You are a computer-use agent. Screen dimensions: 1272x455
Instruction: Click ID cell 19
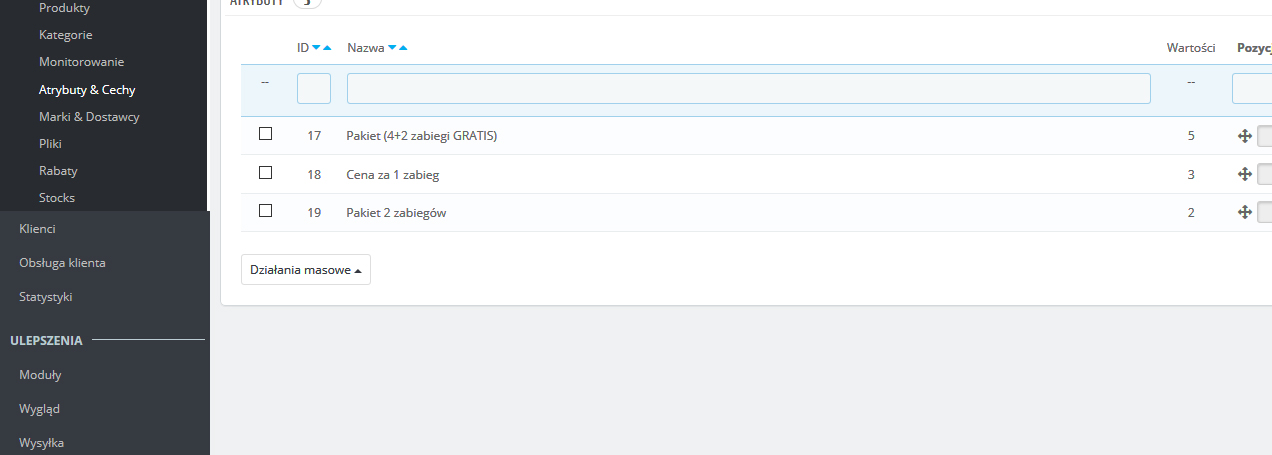(314, 212)
